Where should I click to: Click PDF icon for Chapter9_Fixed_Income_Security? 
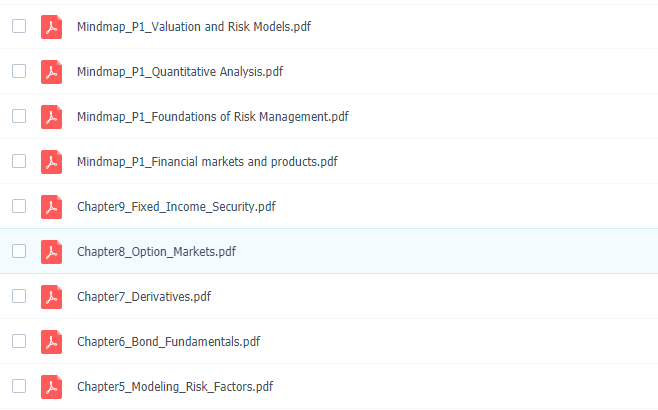(x=51, y=207)
